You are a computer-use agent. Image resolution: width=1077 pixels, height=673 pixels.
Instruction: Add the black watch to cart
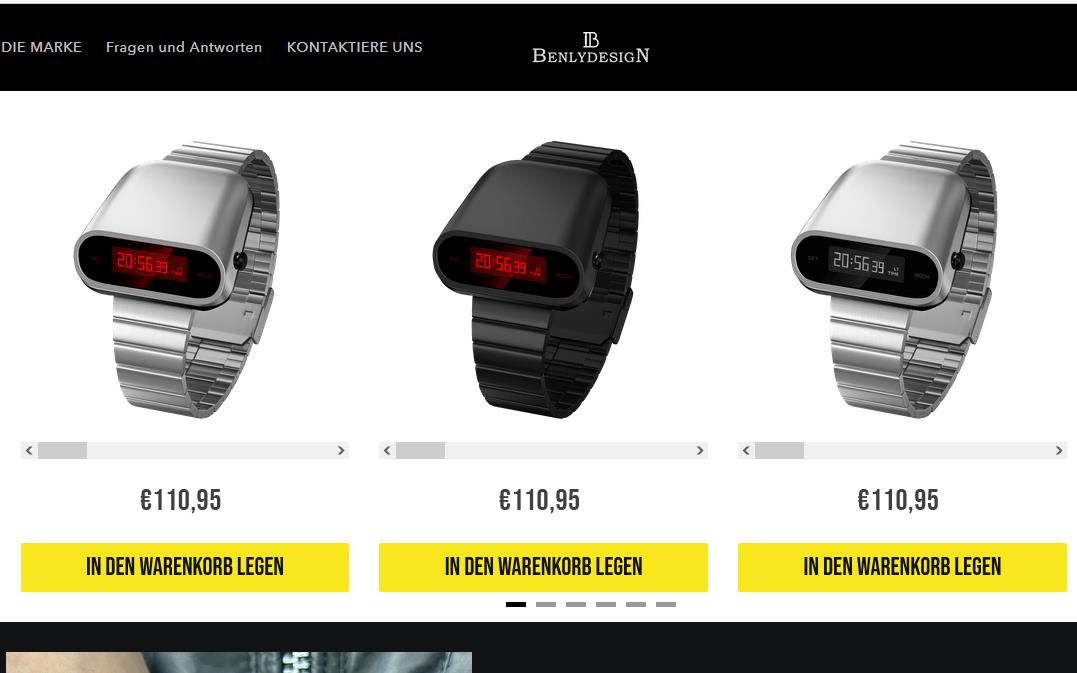pos(543,567)
